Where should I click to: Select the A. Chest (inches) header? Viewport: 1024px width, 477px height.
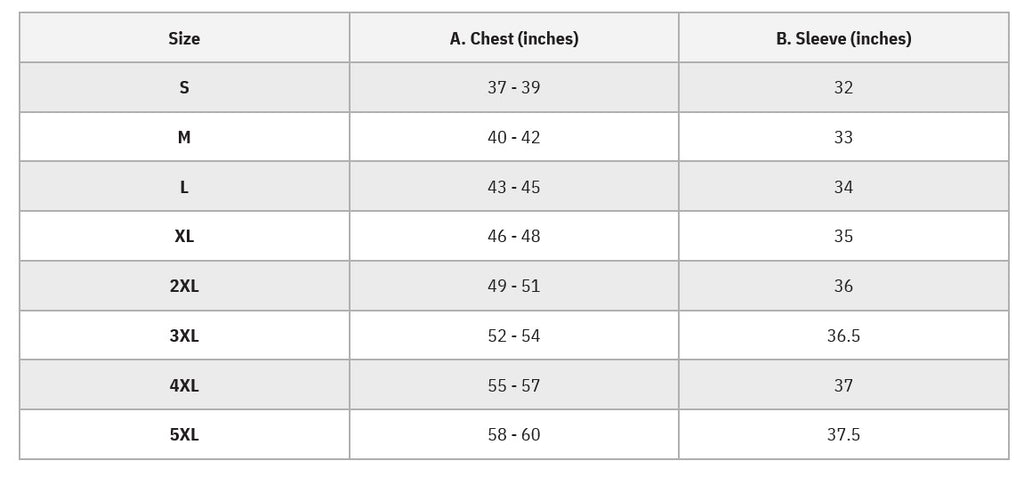point(514,39)
